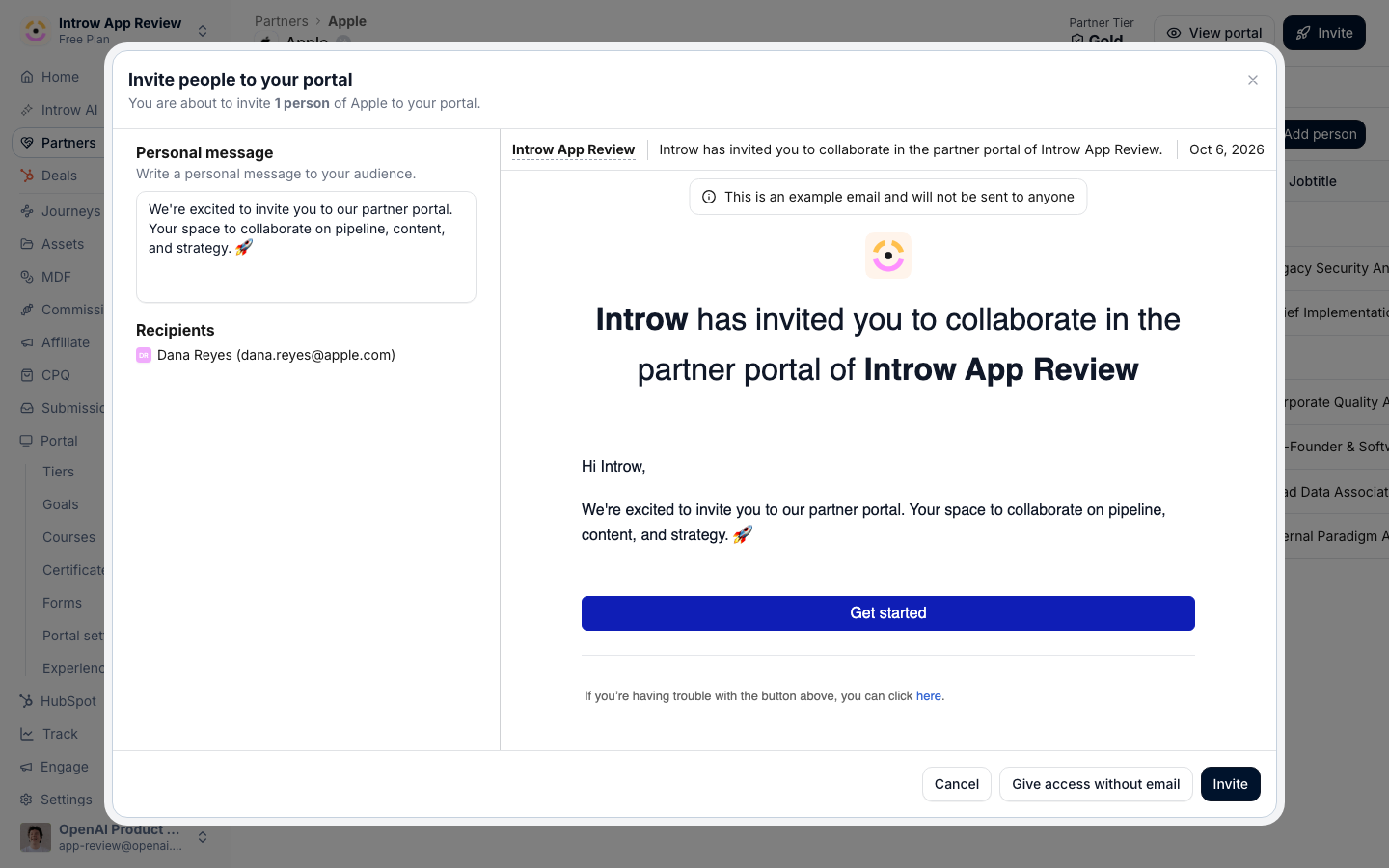Open Journeys in sidebar
The width and height of the screenshot is (1389, 868).
click(x=70, y=211)
